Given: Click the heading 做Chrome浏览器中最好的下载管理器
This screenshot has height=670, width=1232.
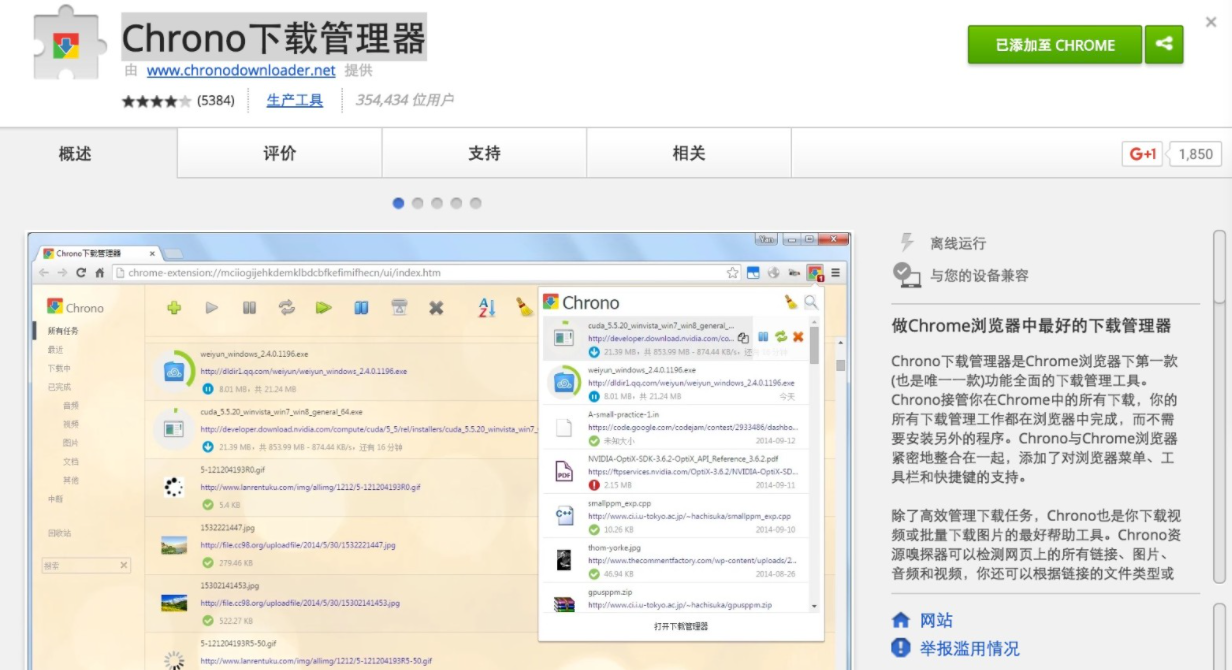Looking at the screenshot, I should click(x=1031, y=326).
